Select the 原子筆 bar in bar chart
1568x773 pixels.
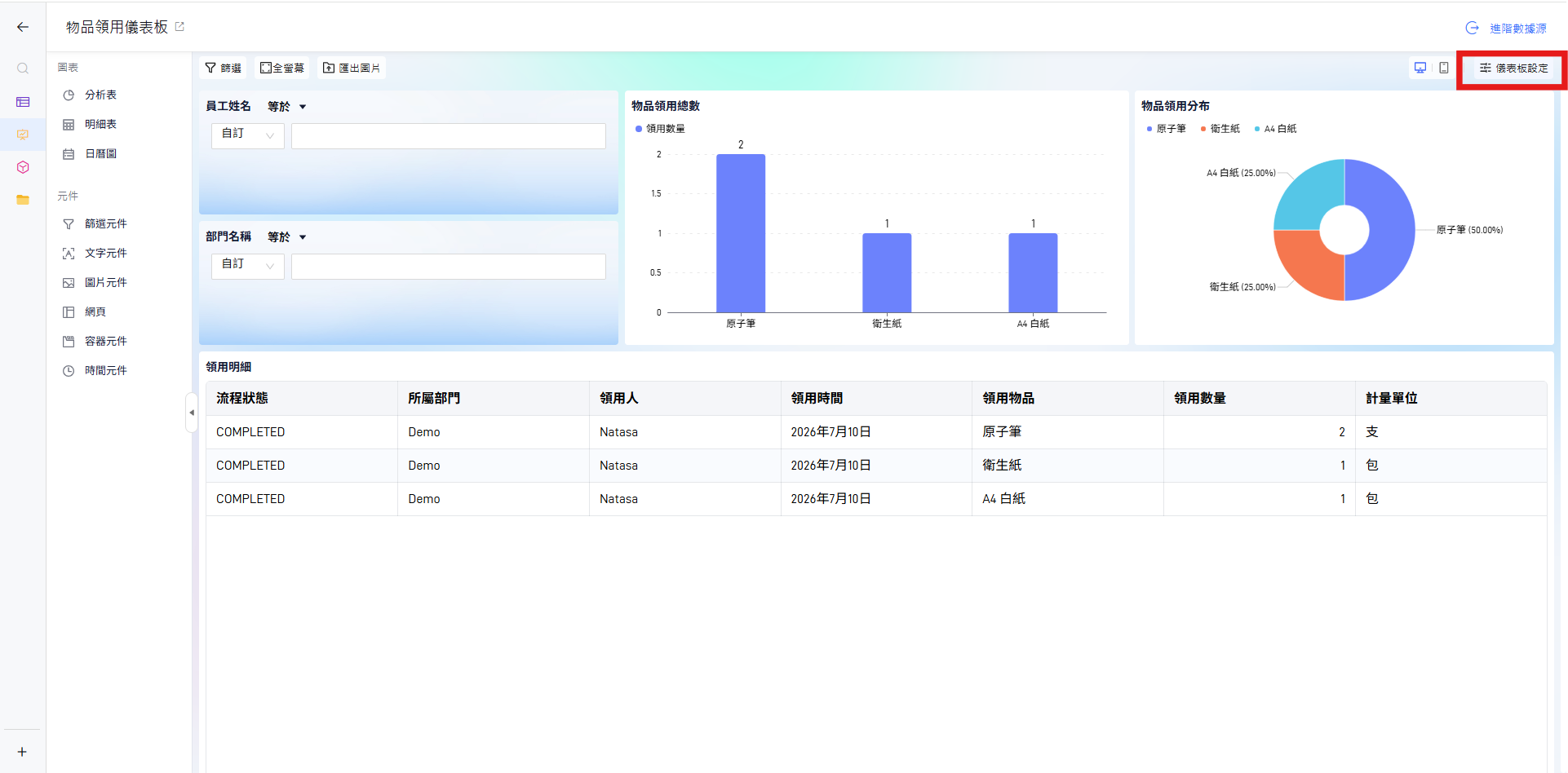tap(741, 233)
